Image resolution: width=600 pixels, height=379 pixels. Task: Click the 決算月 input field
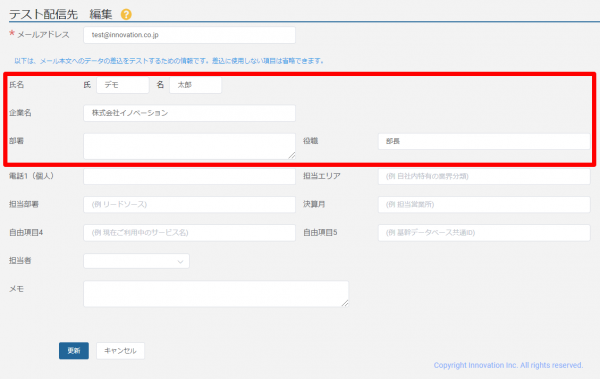coord(484,204)
